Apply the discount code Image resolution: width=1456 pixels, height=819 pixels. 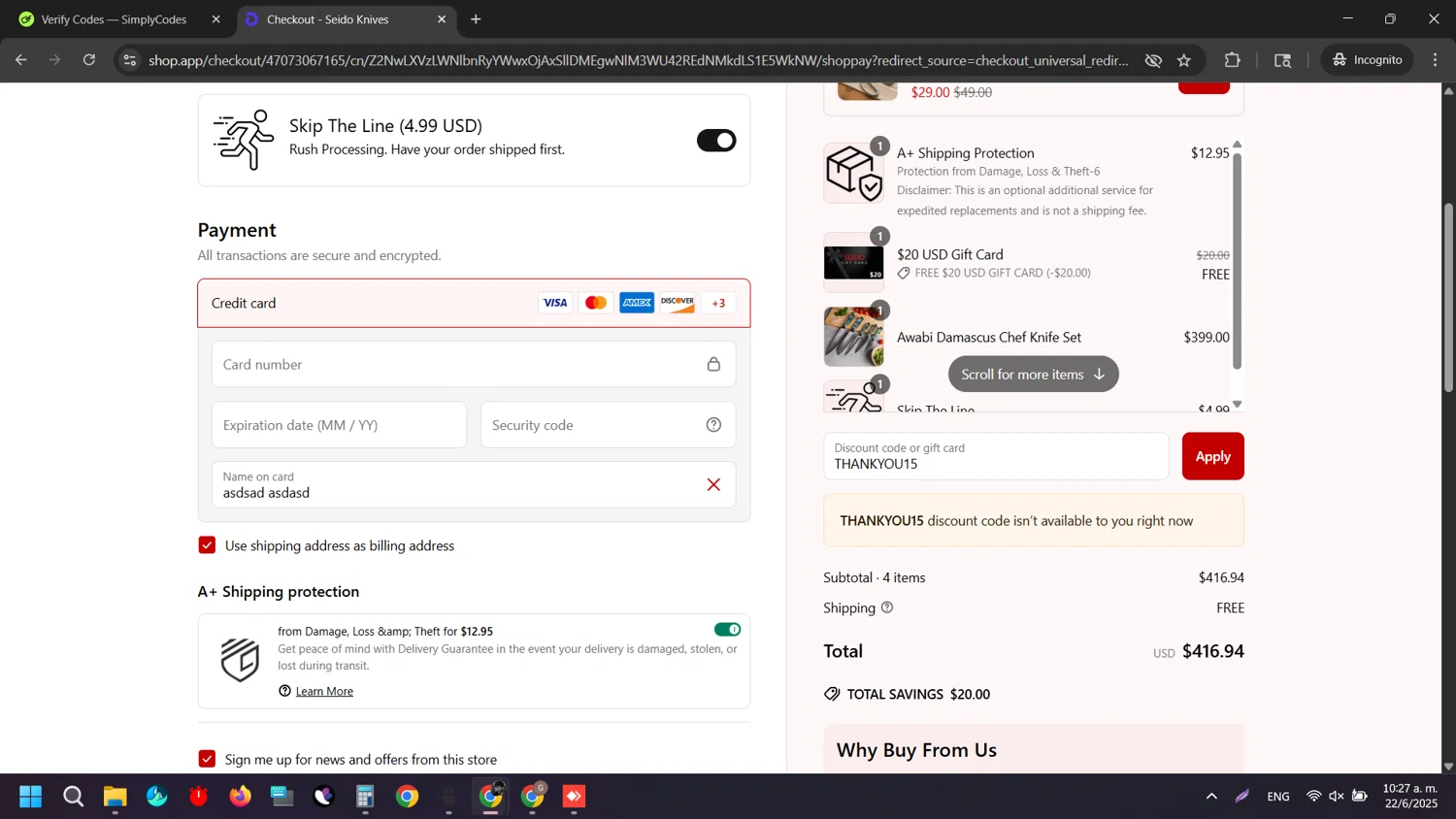tap(1212, 456)
